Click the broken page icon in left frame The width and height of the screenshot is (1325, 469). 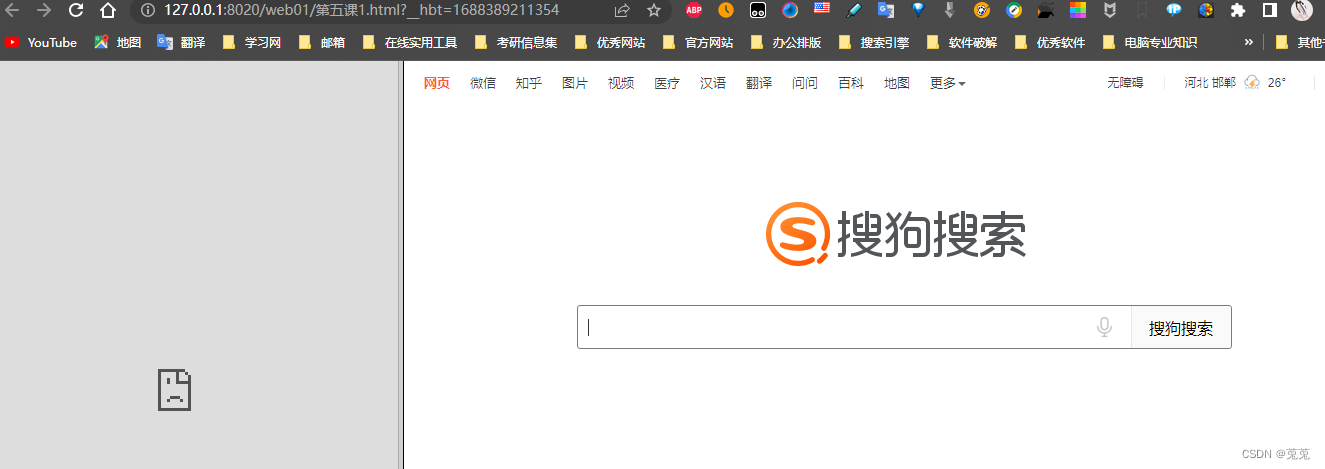coord(174,390)
